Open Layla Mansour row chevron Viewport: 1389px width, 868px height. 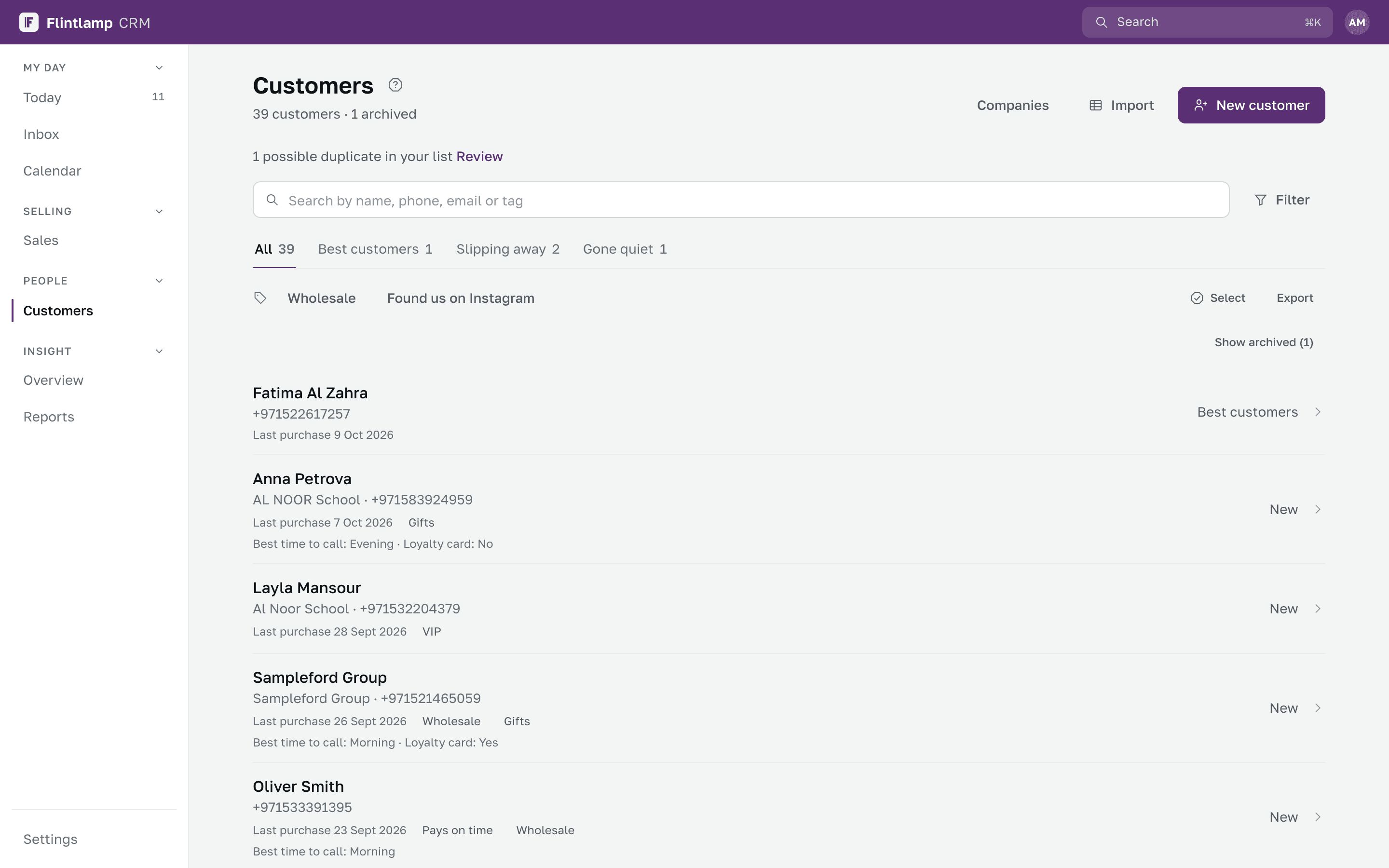pos(1318,609)
